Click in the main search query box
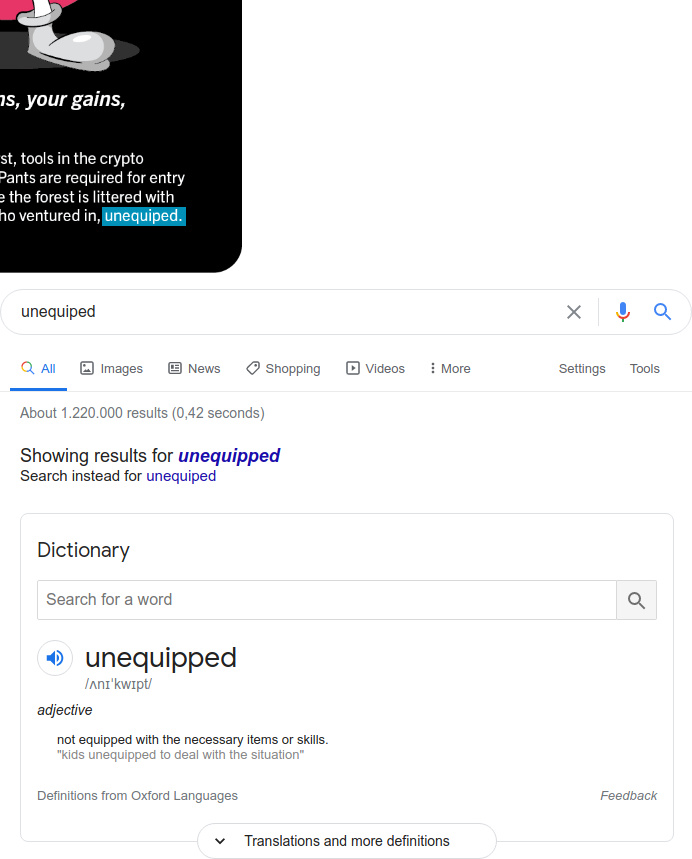This screenshot has height=859, width=692. 285,312
